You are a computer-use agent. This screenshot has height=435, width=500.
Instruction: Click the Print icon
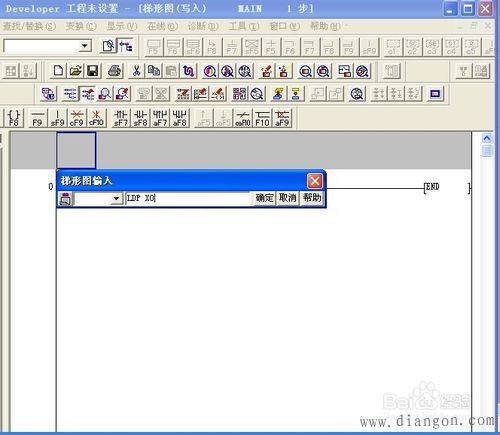(x=115, y=71)
